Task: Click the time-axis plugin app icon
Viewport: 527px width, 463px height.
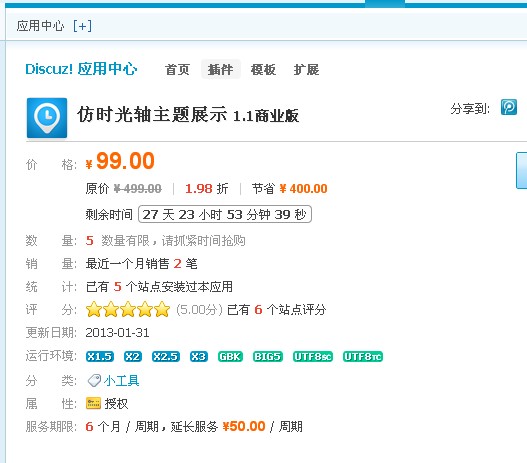Action: click(47, 118)
